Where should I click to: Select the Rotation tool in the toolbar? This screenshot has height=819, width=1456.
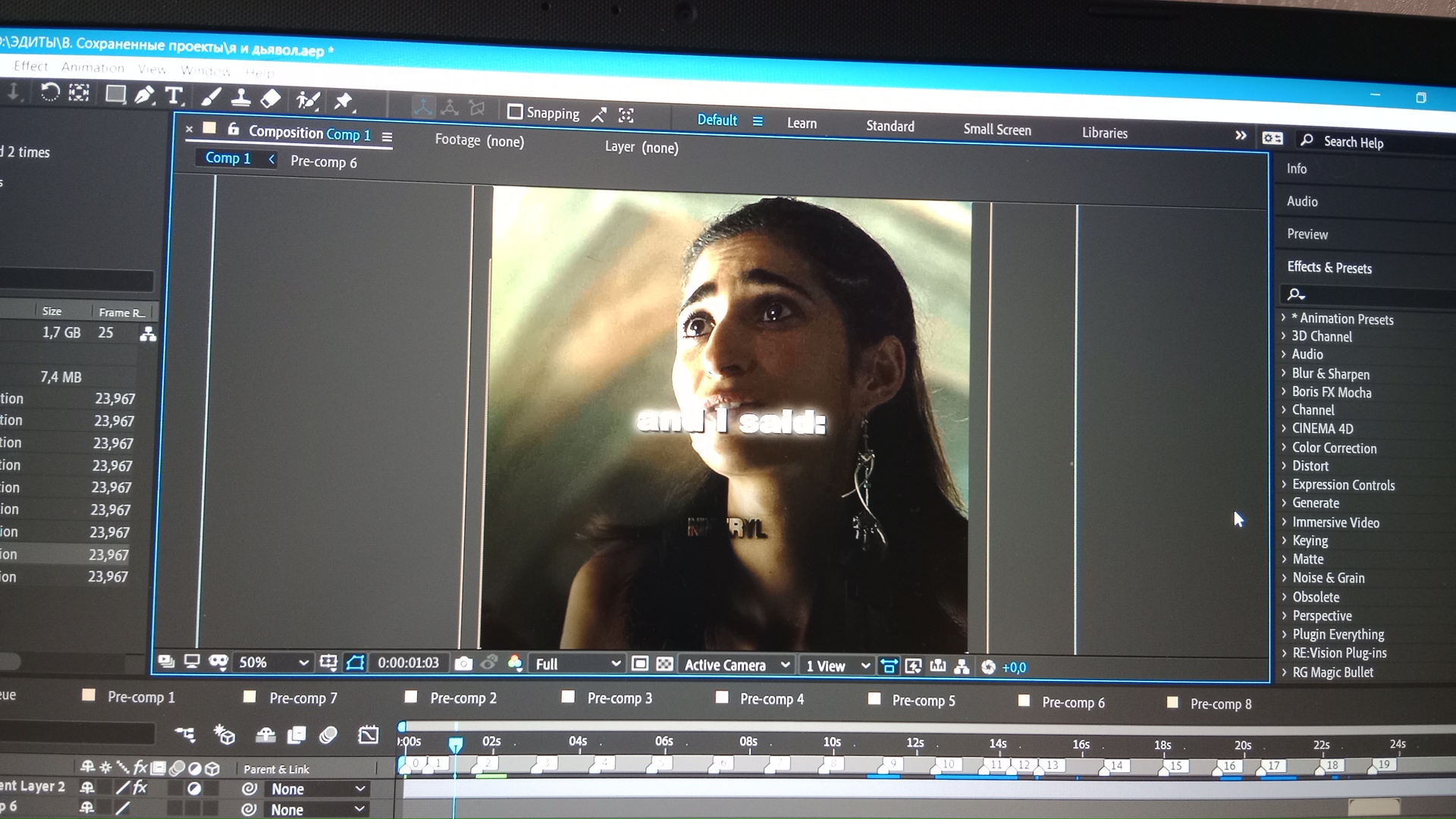[x=50, y=93]
